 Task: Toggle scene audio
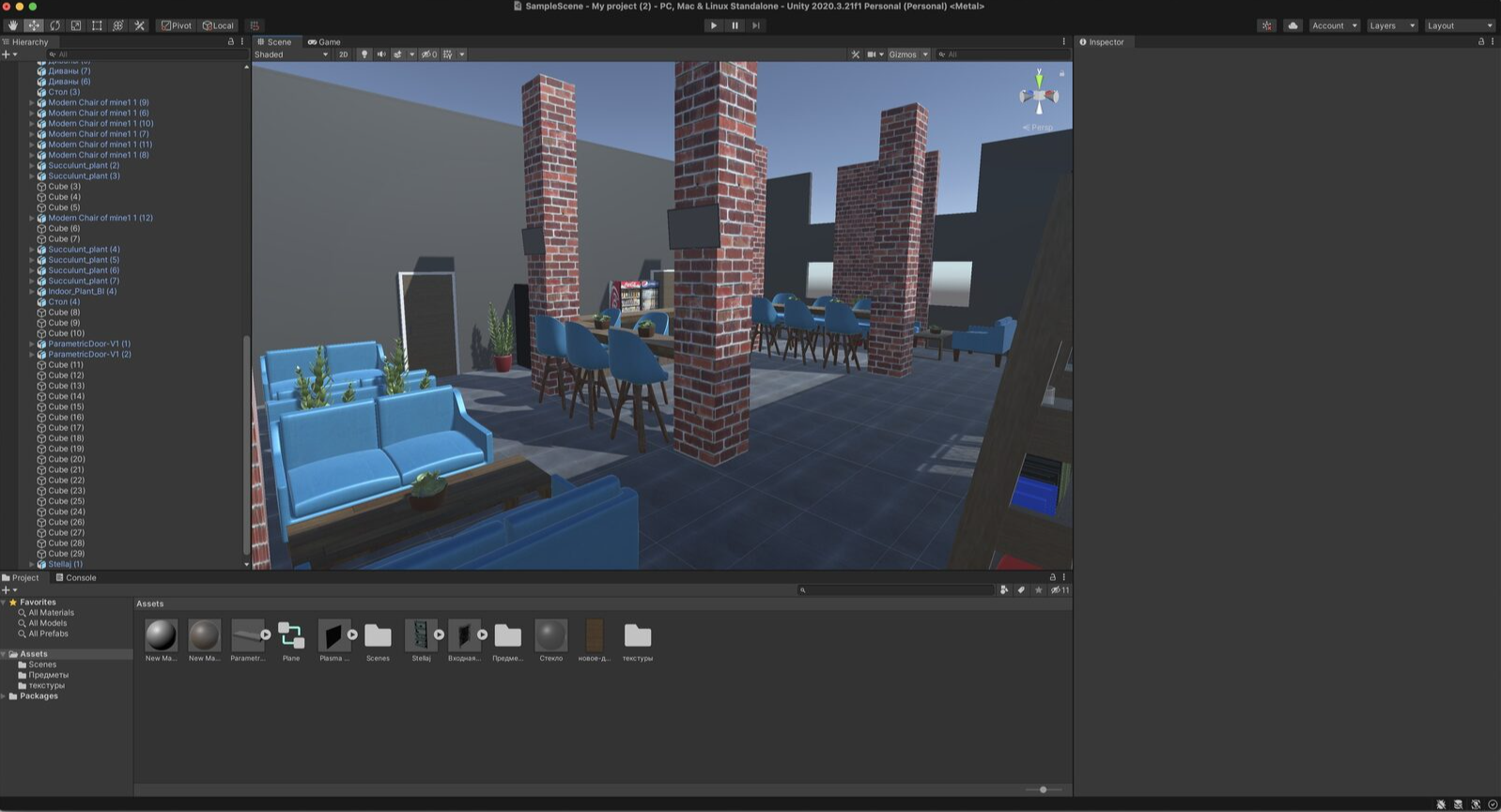(381, 54)
